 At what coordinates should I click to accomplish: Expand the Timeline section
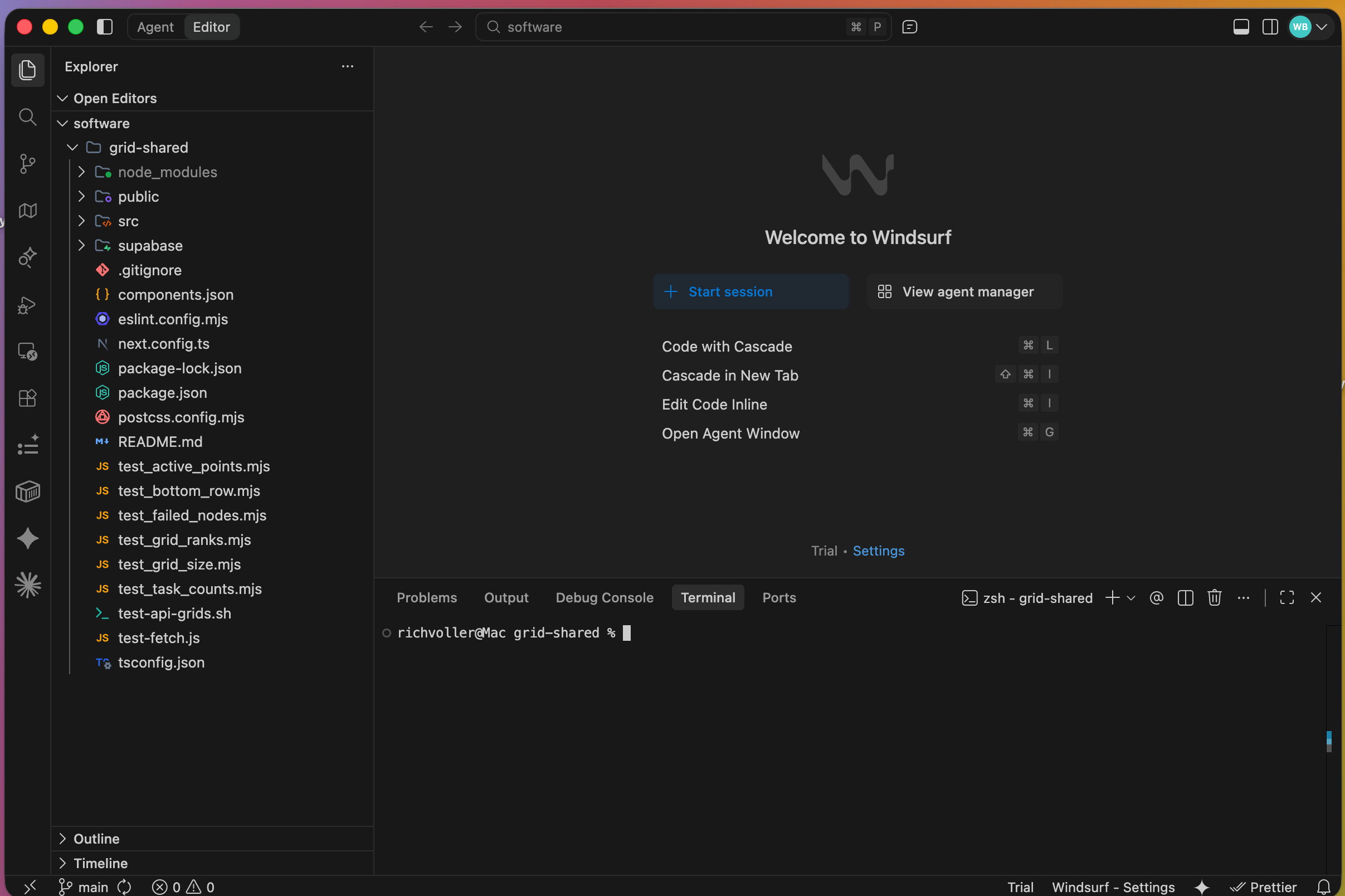click(x=63, y=864)
